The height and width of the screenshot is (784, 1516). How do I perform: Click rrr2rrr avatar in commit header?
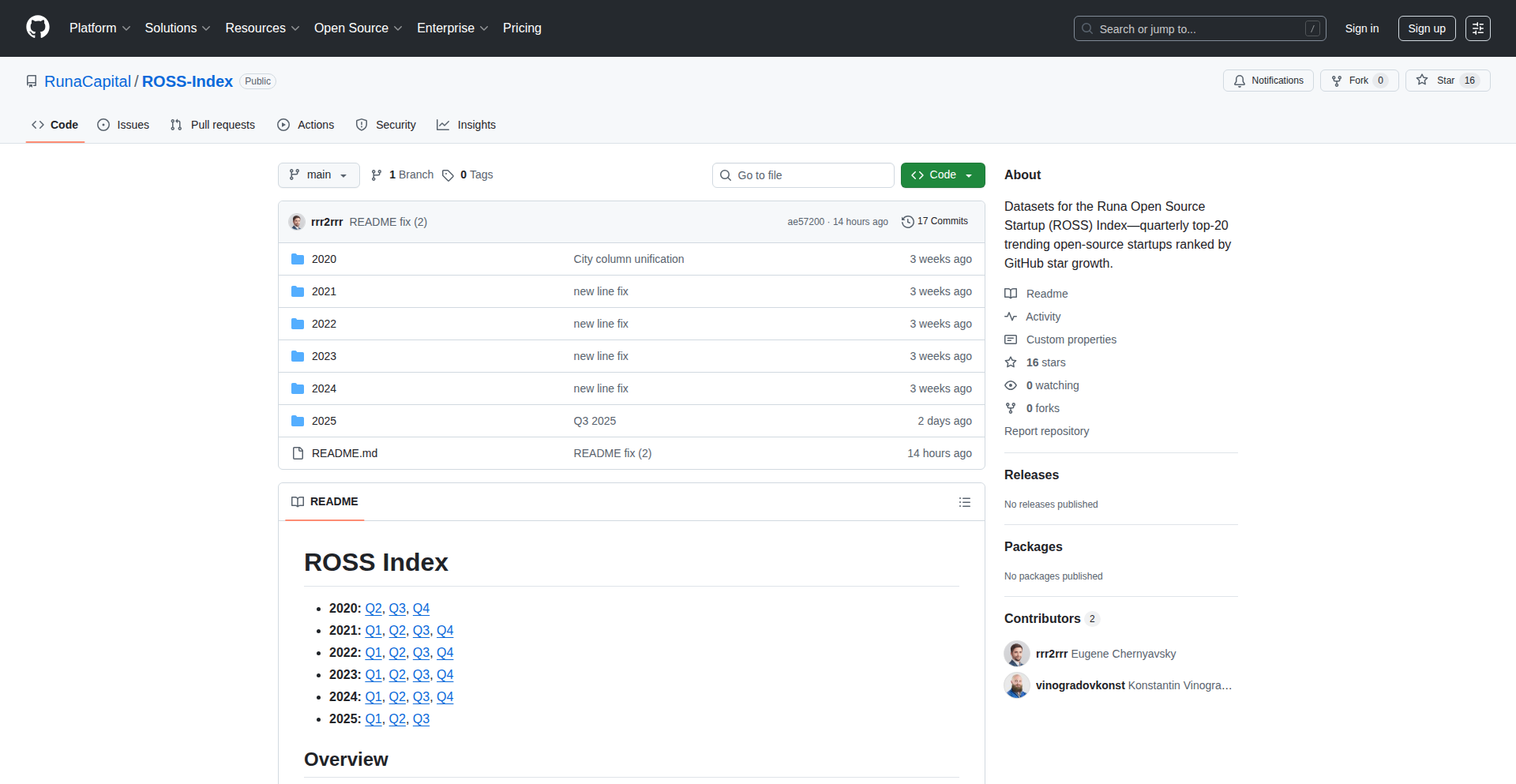click(297, 222)
